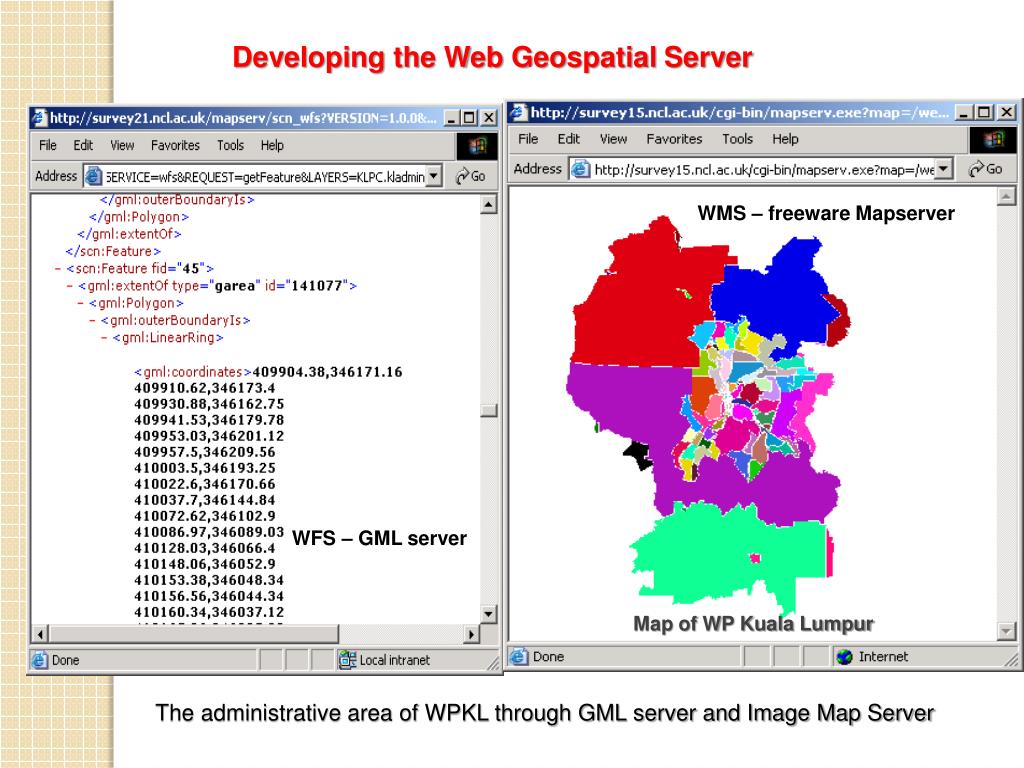Open File menu in survey15 window

tap(528, 138)
